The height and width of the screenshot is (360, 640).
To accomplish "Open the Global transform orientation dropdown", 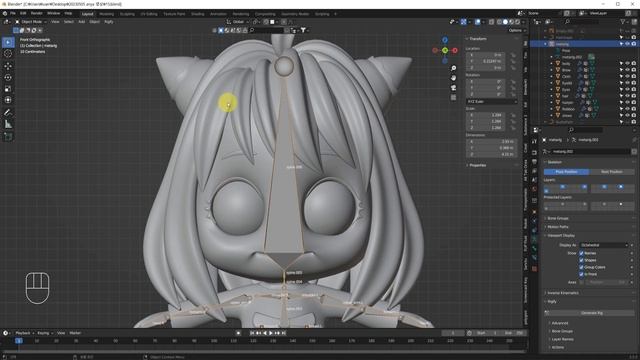I will click(x=238, y=22).
